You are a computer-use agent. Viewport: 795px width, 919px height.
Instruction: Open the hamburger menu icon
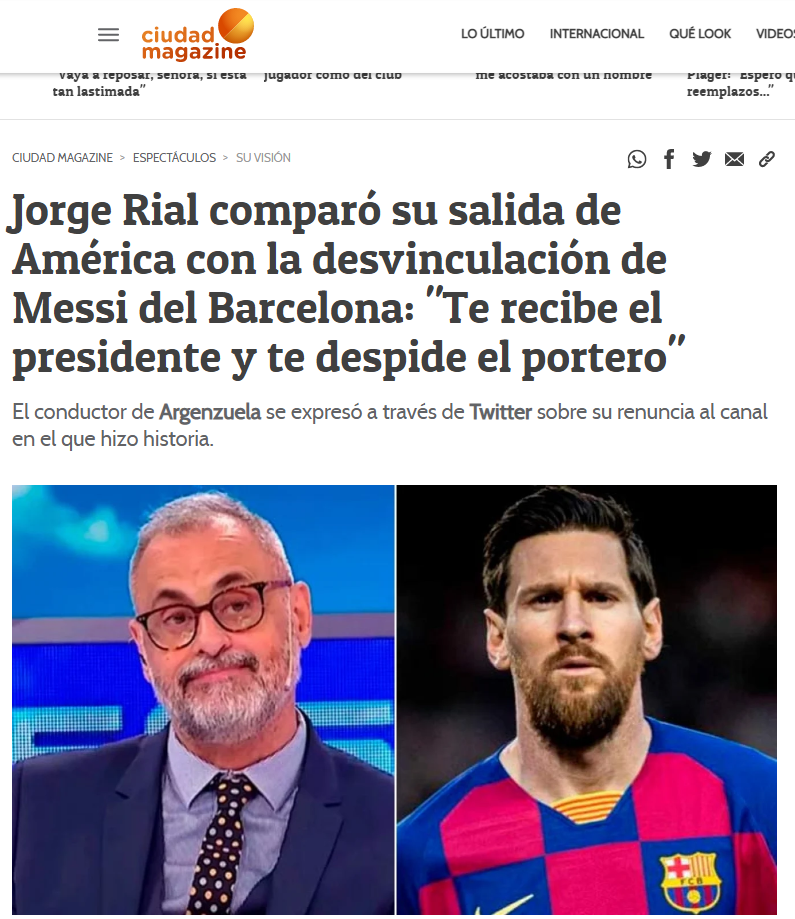pyautogui.click(x=108, y=35)
